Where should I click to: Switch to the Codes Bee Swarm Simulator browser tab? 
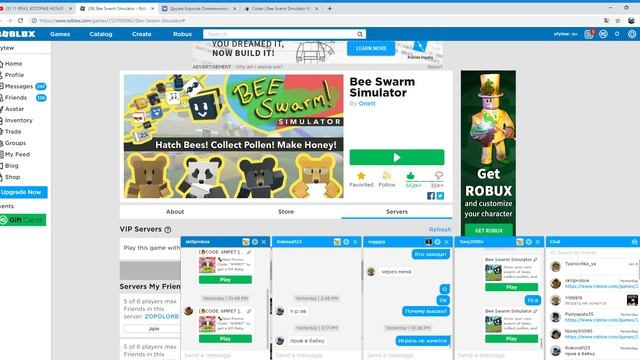pos(281,8)
